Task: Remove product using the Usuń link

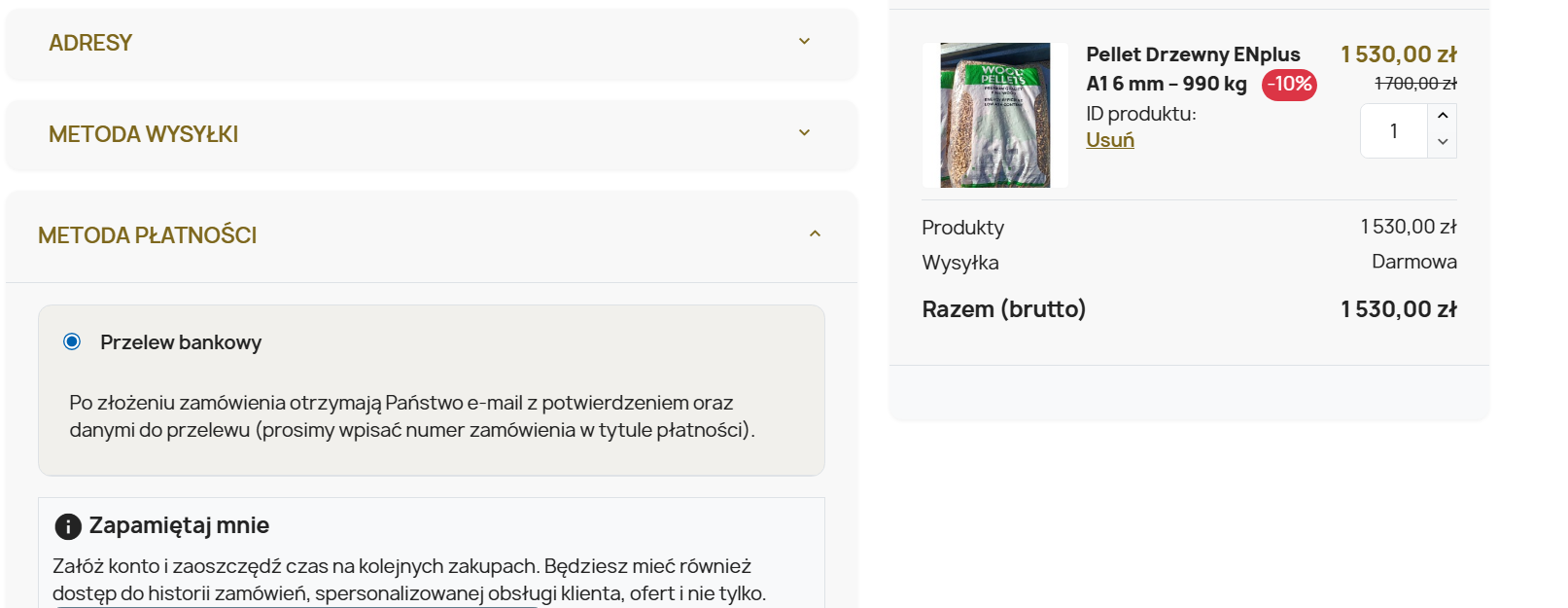Action: pyautogui.click(x=1110, y=140)
